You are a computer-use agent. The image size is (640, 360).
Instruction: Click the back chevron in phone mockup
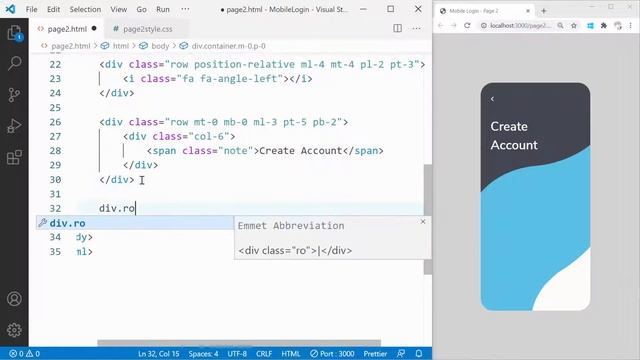pyautogui.click(x=493, y=99)
